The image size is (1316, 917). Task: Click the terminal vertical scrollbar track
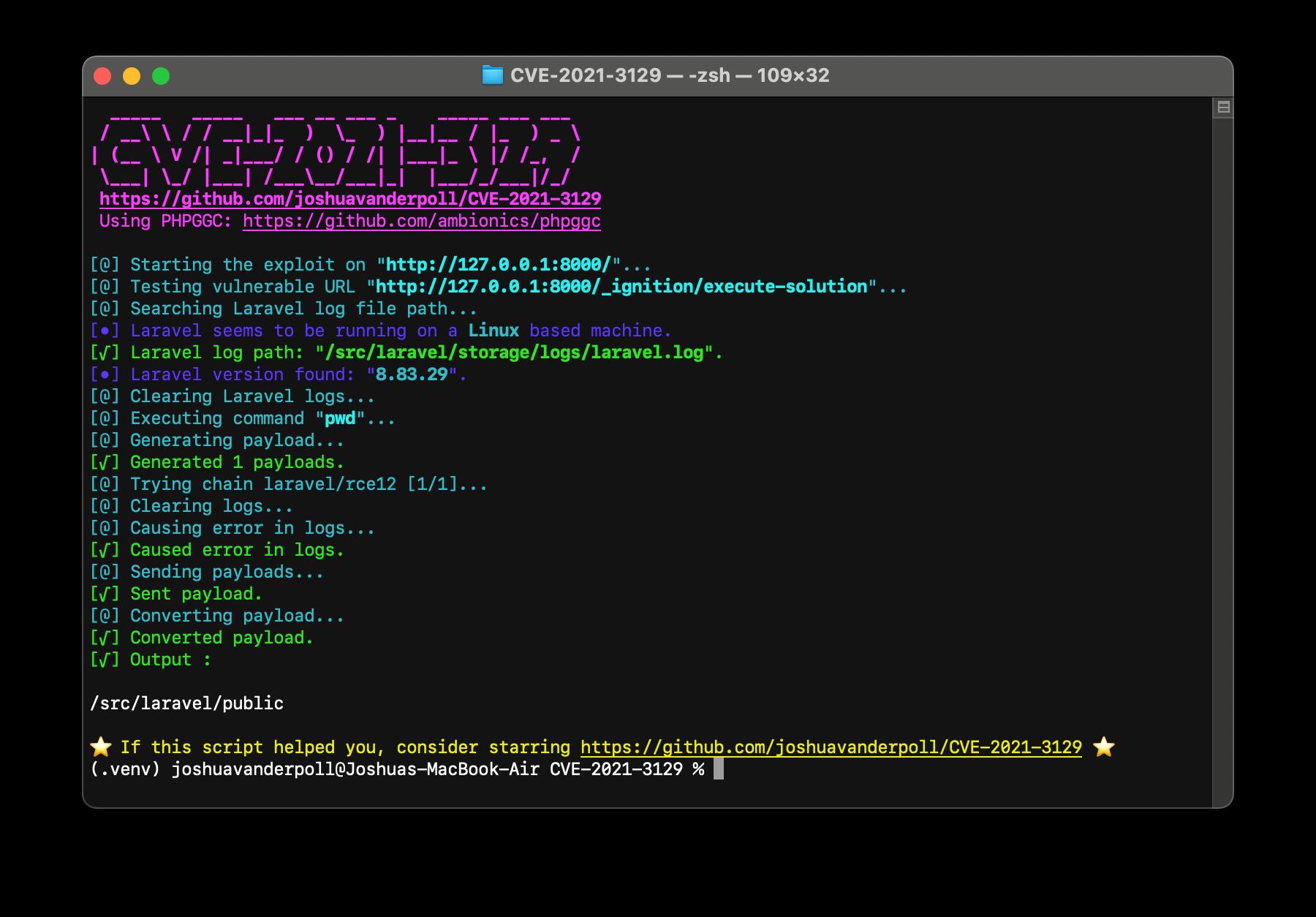[x=1223, y=461]
